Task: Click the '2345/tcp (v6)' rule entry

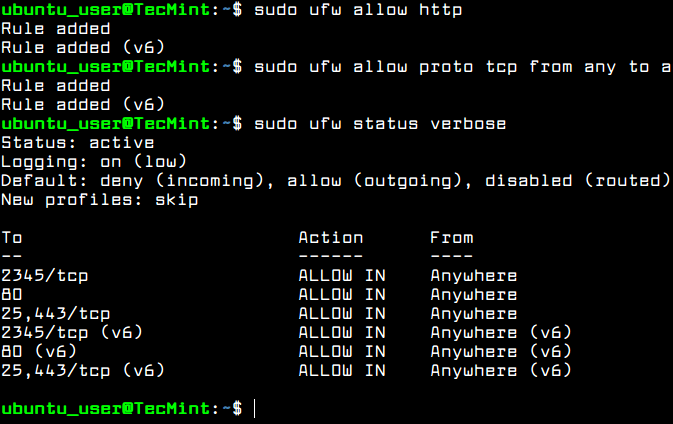Action: pos(72,333)
